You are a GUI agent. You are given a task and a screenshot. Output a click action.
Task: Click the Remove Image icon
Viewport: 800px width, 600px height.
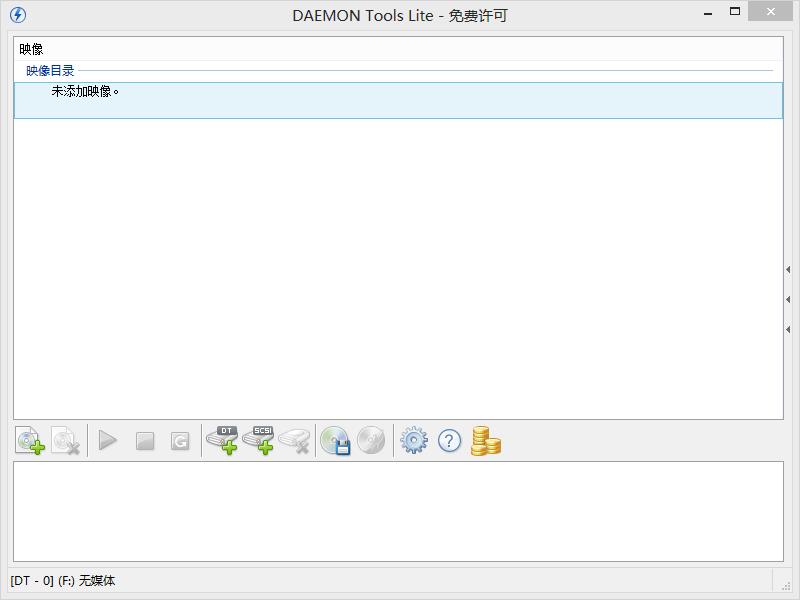point(65,440)
